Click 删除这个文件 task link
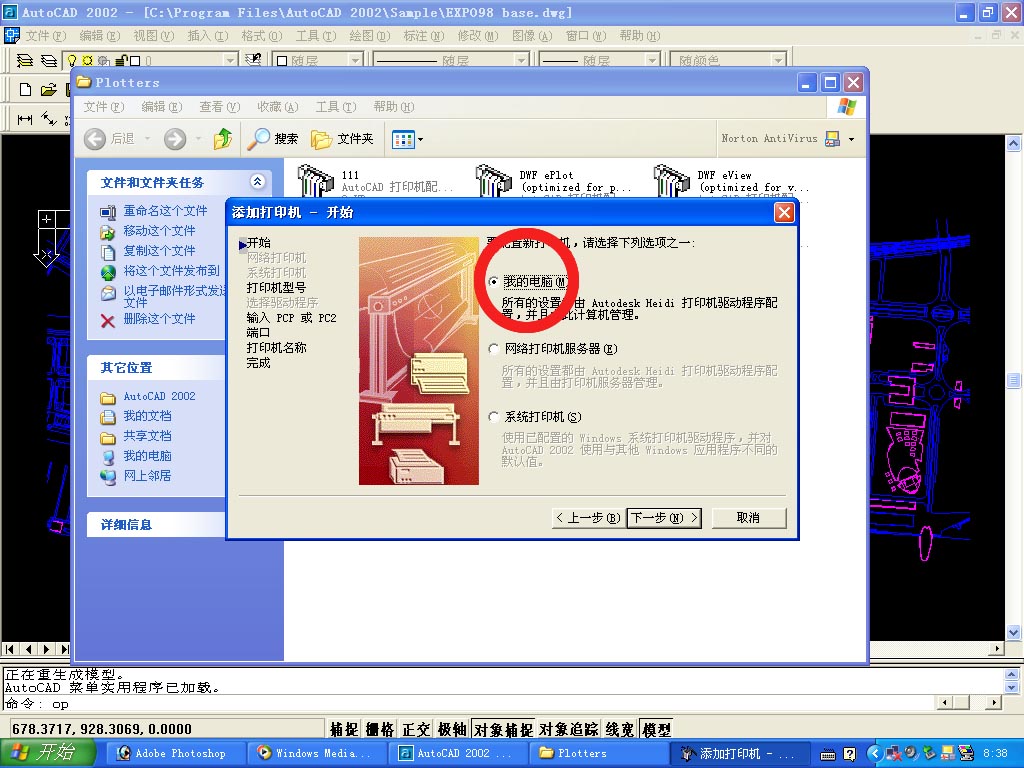This screenshot has width=1024, height=768. click(159, 319)
